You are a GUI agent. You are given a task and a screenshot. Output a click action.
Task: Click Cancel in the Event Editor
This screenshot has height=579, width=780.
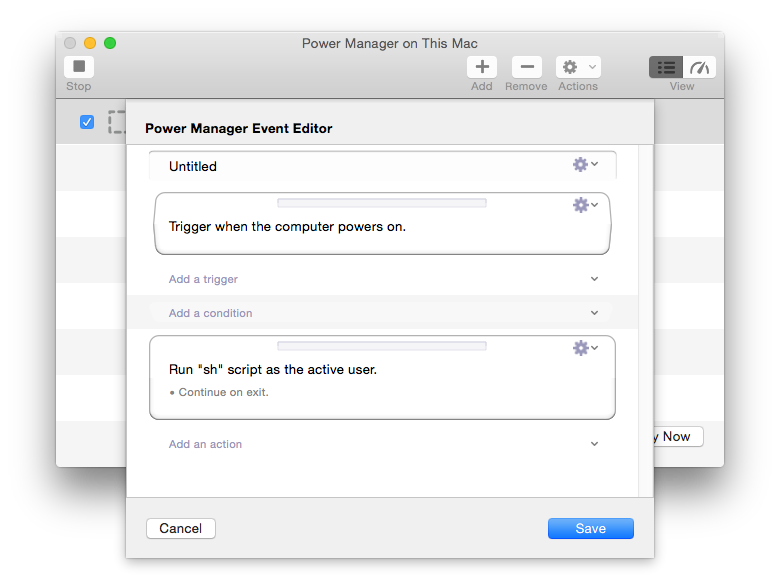pyautogui.click(x=181, y=528)
